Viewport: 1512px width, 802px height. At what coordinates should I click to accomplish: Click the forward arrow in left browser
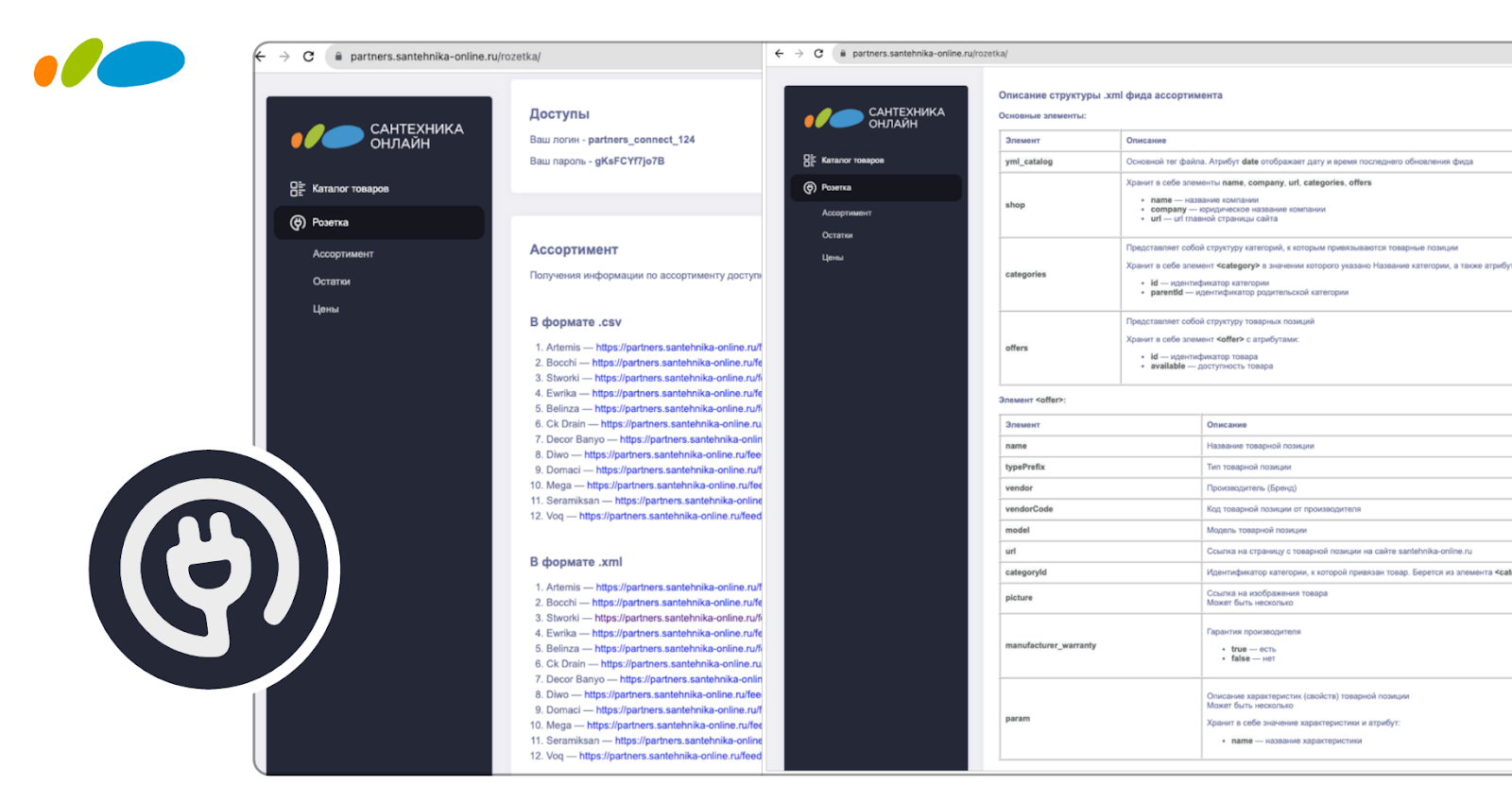click(284, 57)
